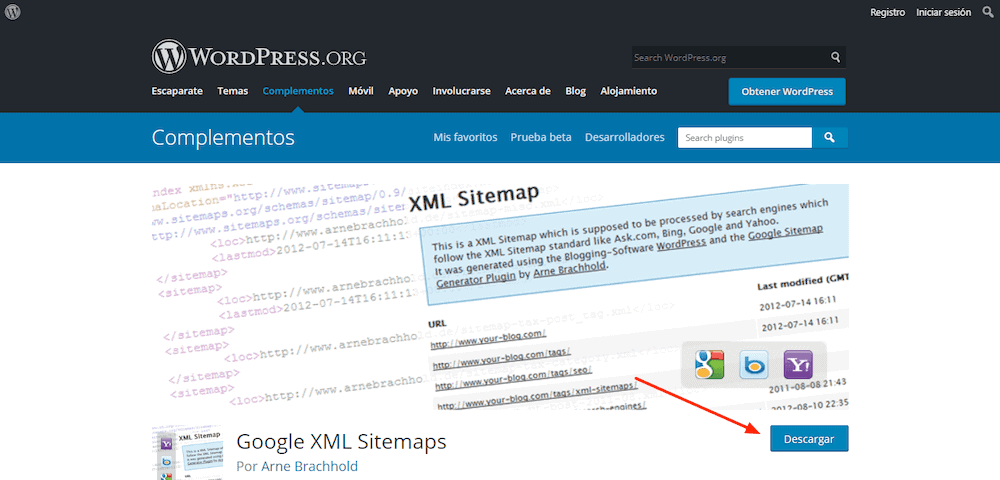Click the Registro link
Screen dimensions: 1000x480
pyautogui.click(x=887, y=12)
